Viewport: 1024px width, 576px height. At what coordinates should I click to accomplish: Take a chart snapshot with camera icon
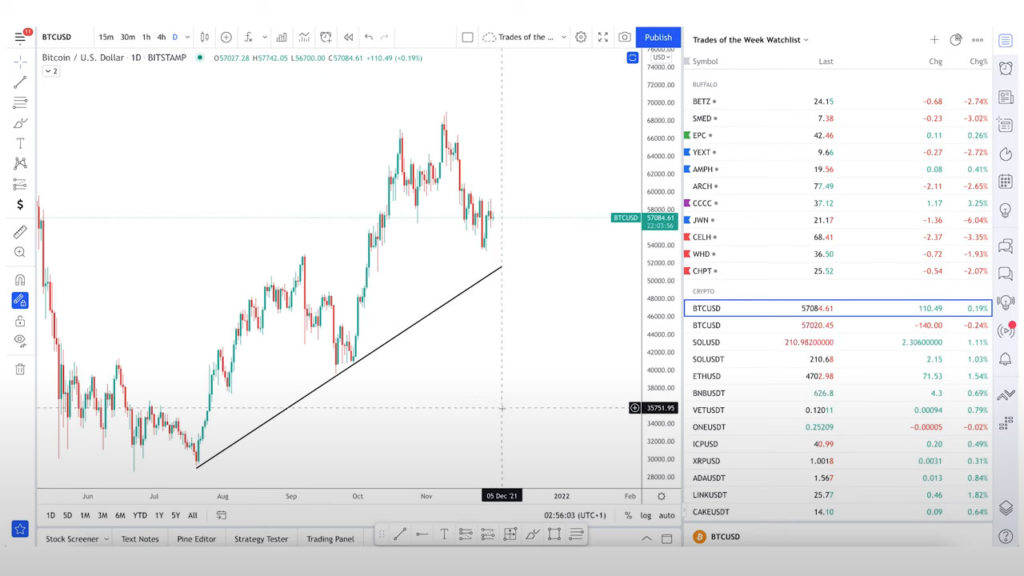(624, 37)
